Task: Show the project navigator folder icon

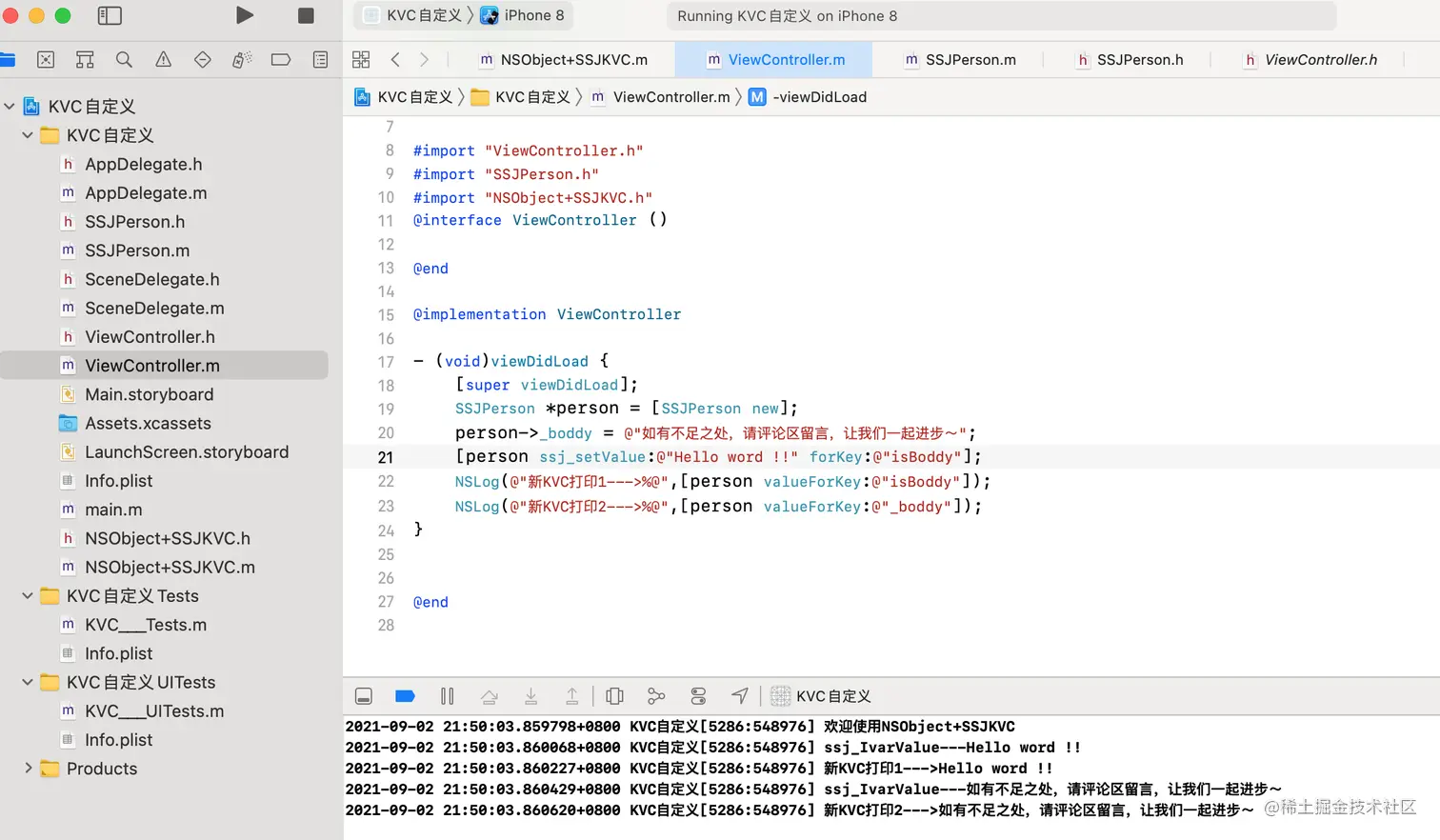Action: pos(7,59)
